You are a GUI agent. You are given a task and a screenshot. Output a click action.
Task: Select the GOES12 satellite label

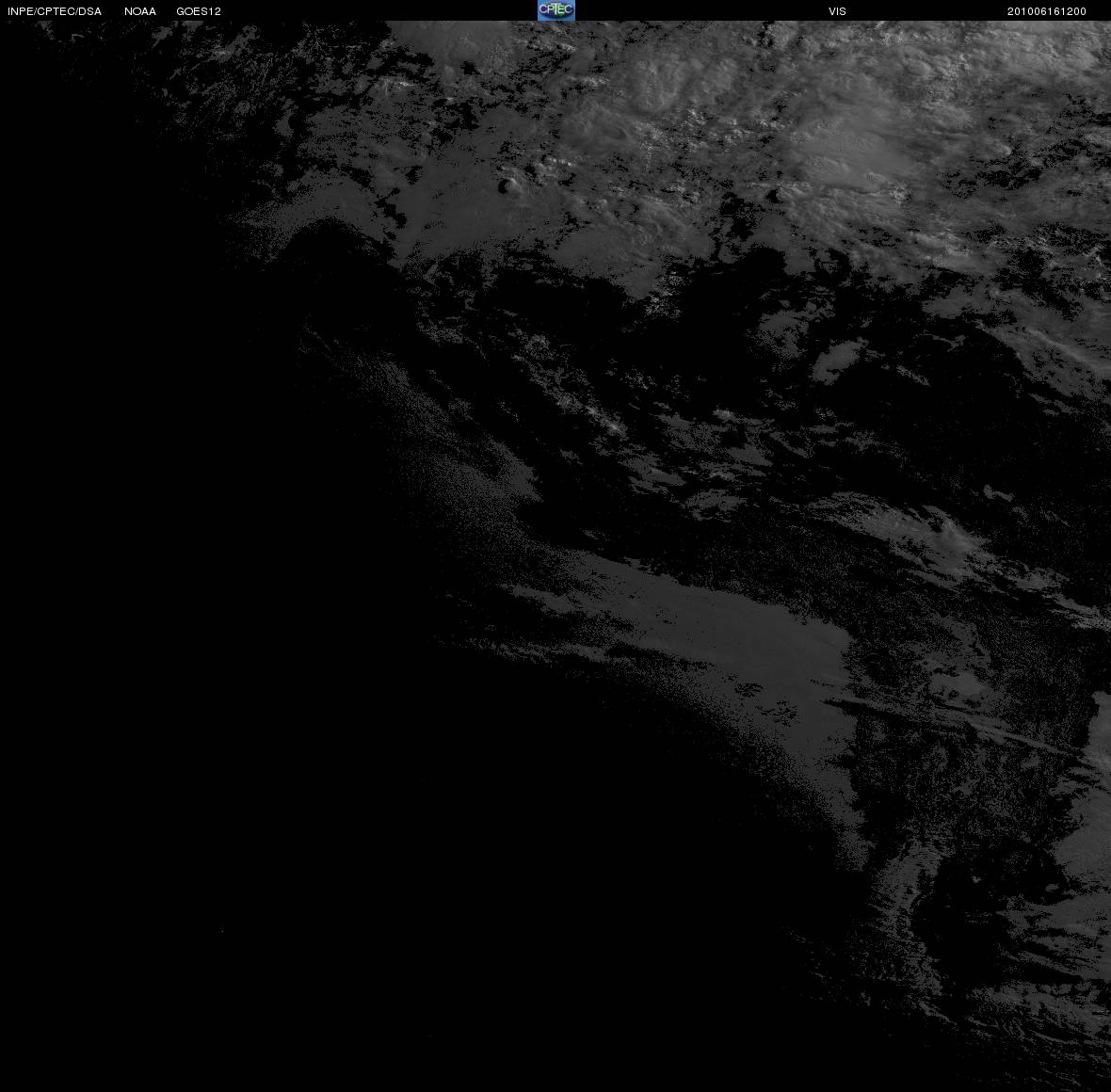tap(199, 11)
